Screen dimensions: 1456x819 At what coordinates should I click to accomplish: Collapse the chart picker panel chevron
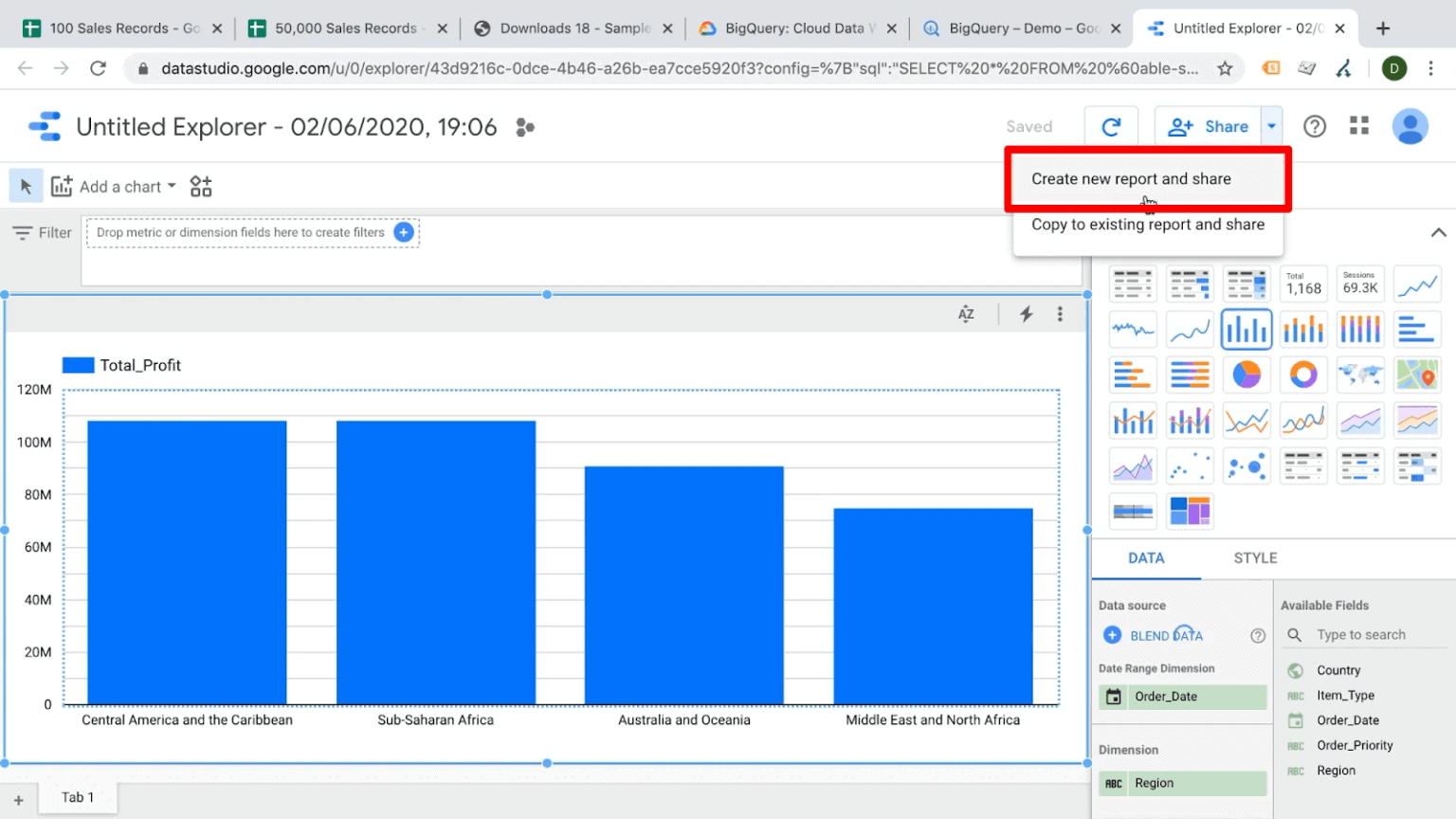(x=1439, y=232)
